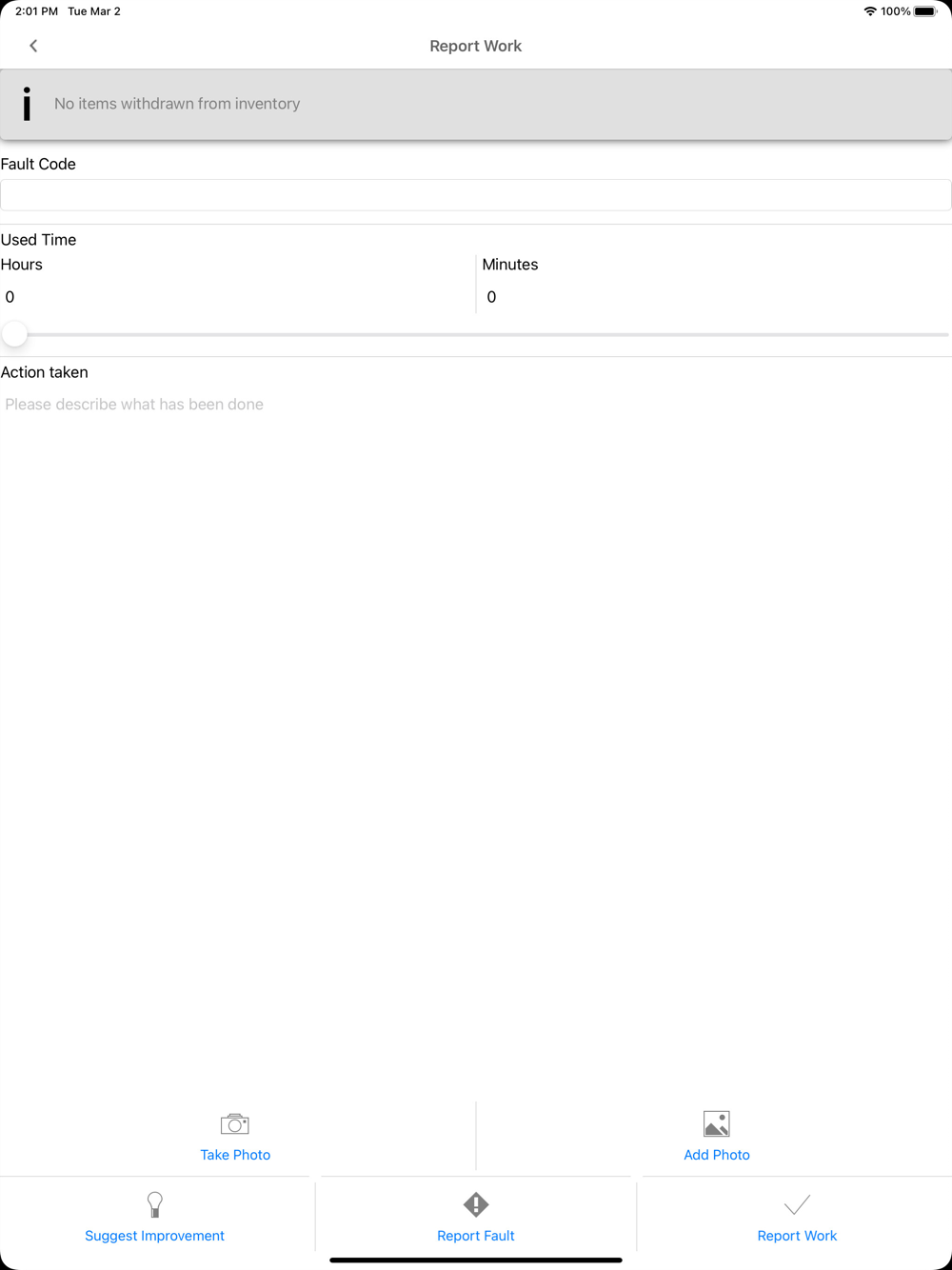
Task: Select the Minutes value field
Action: [715, 297]
